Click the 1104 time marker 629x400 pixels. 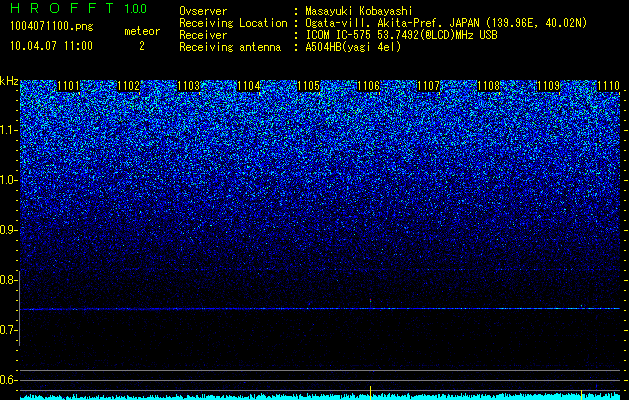pos(248,86)
